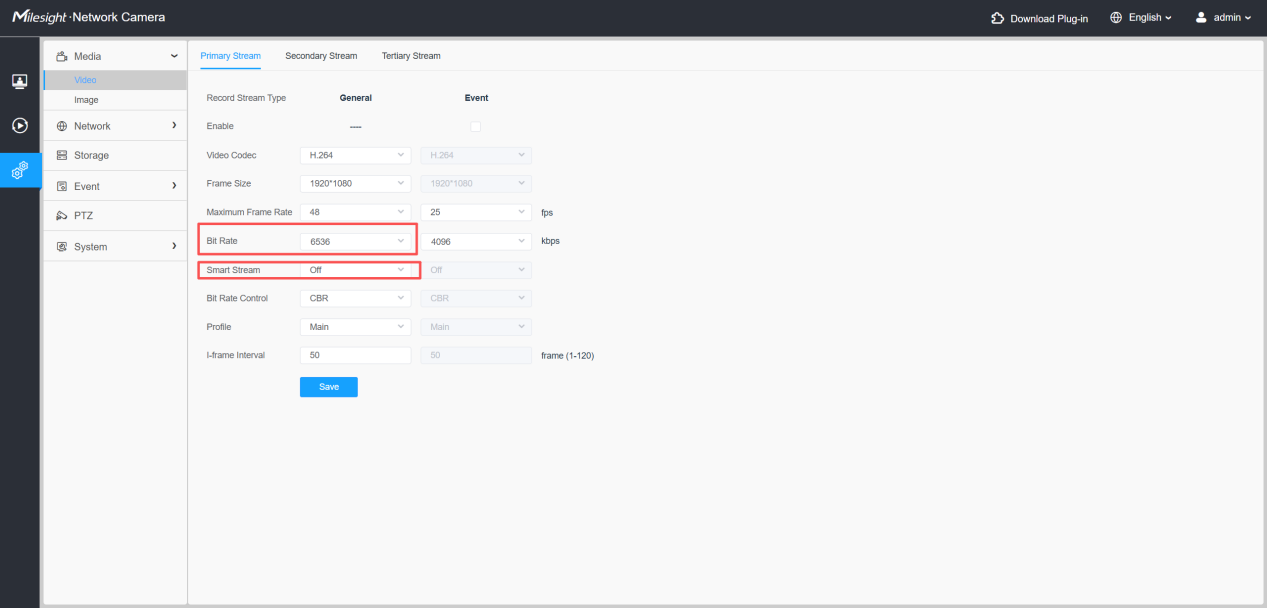The width and height of the screenshot is (1267, 608).
Task: Open the General Frame Size dropdown
Action: (356, 184)
